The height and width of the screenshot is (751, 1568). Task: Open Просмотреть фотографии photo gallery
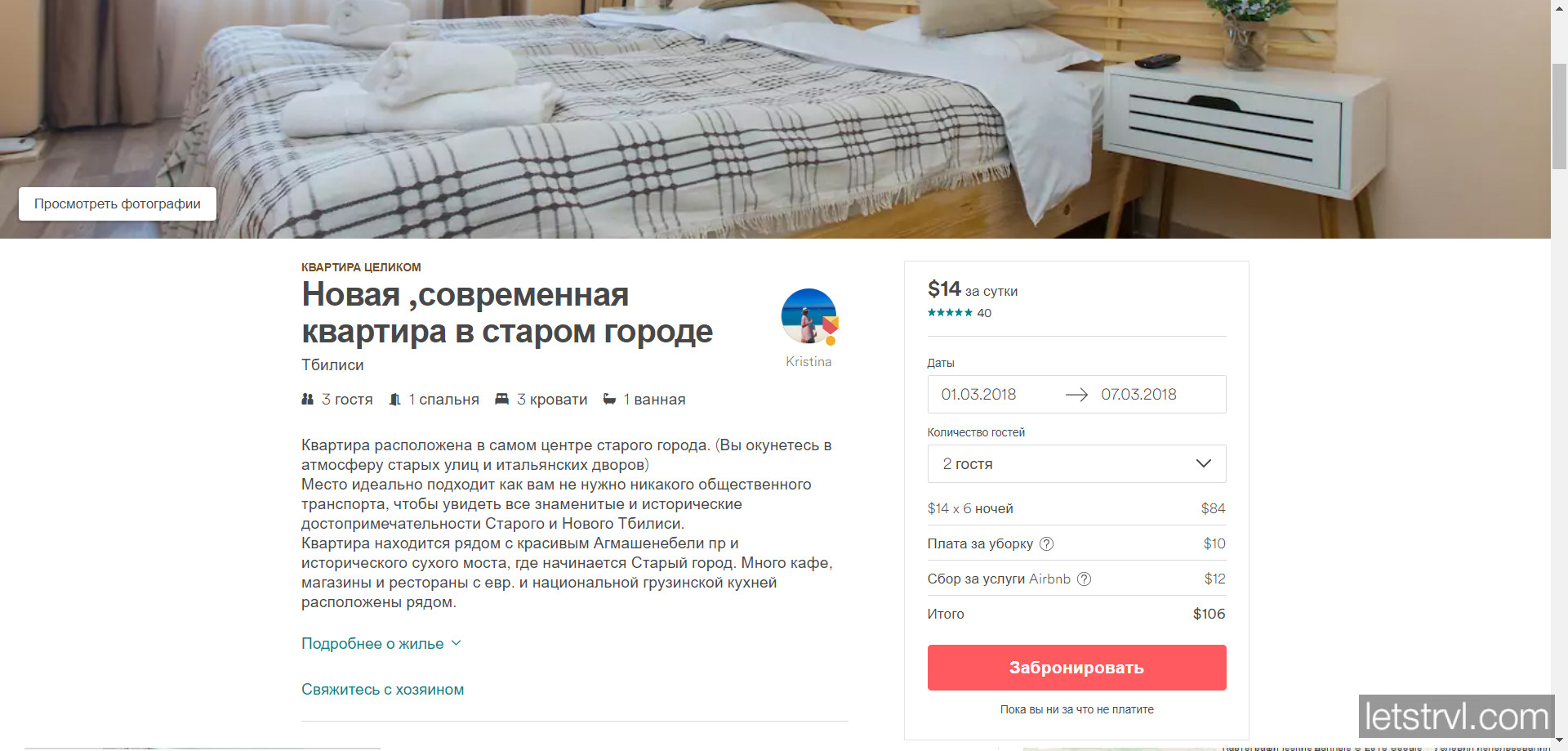pos(118,203)
